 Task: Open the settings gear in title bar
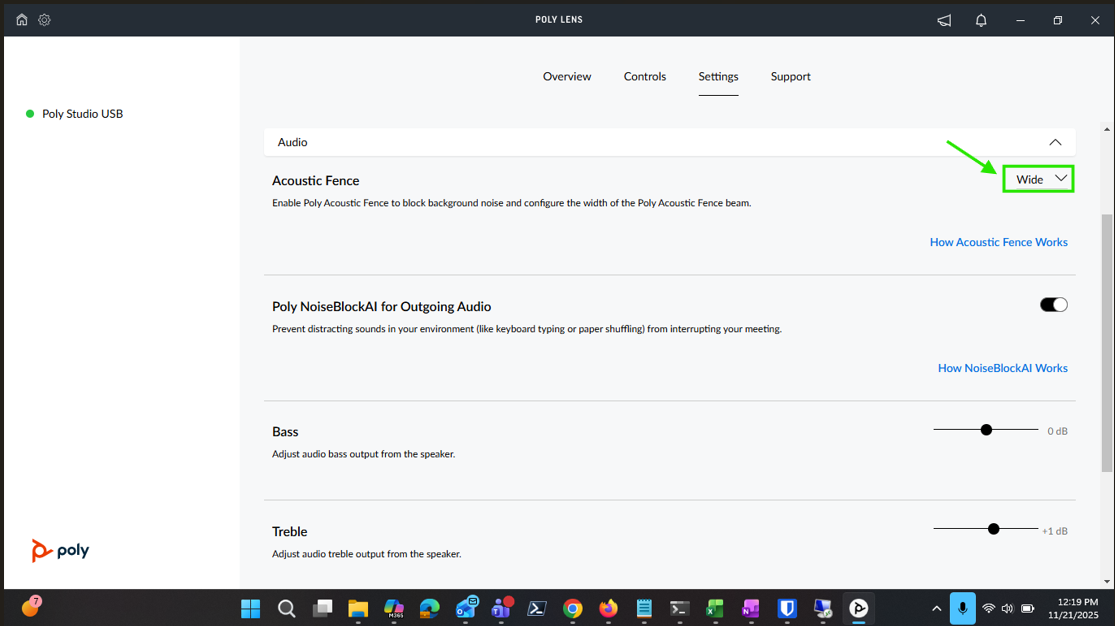coord(44,20)
